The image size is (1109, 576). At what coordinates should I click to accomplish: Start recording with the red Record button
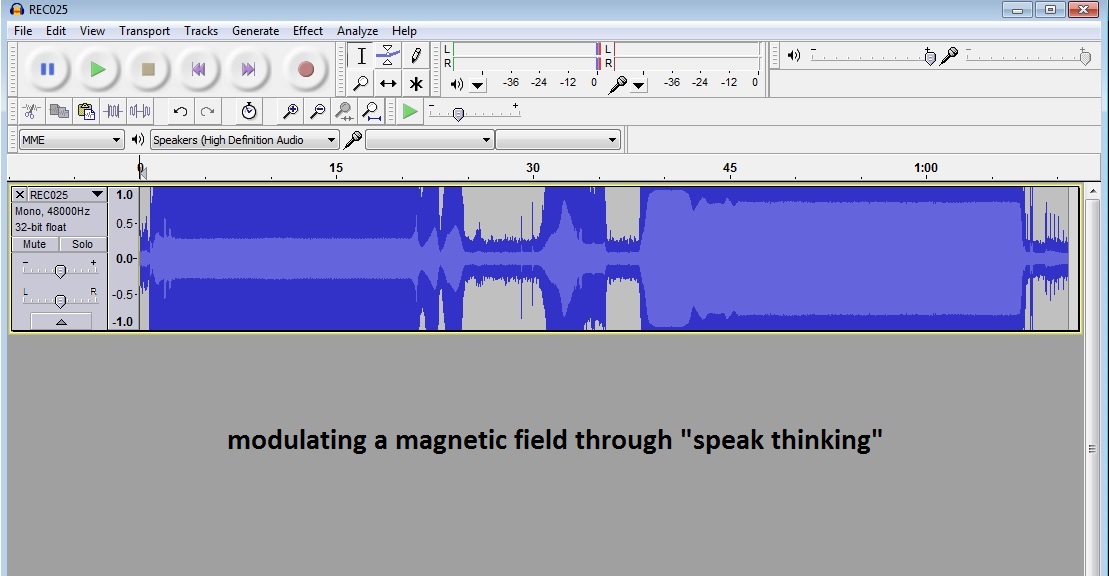[306, 69]
